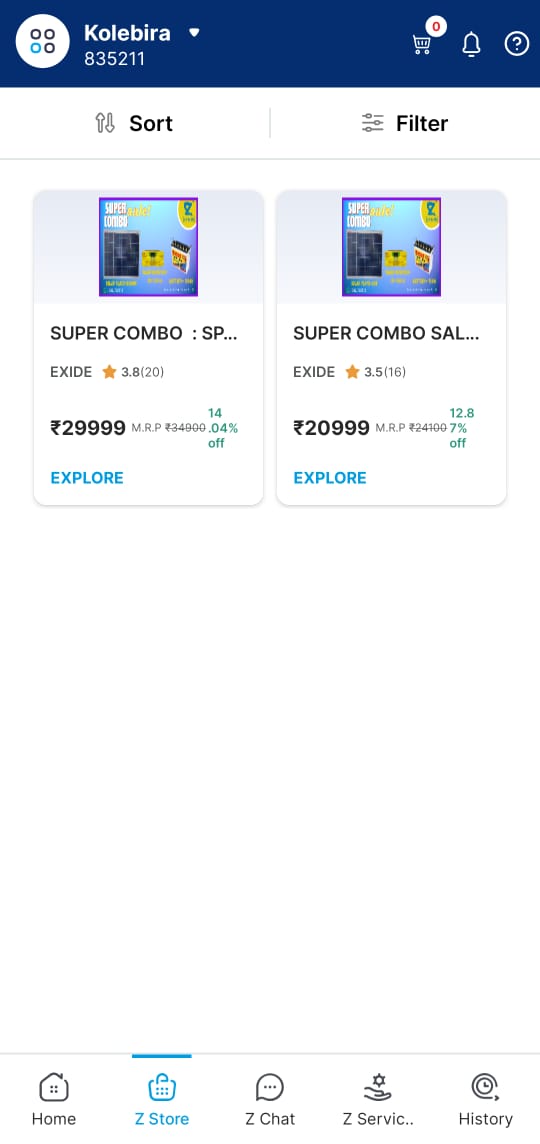Tap the SUPER COMBO SAL... product title
The image size is (540, 1144).
click(x=386, y=333)
